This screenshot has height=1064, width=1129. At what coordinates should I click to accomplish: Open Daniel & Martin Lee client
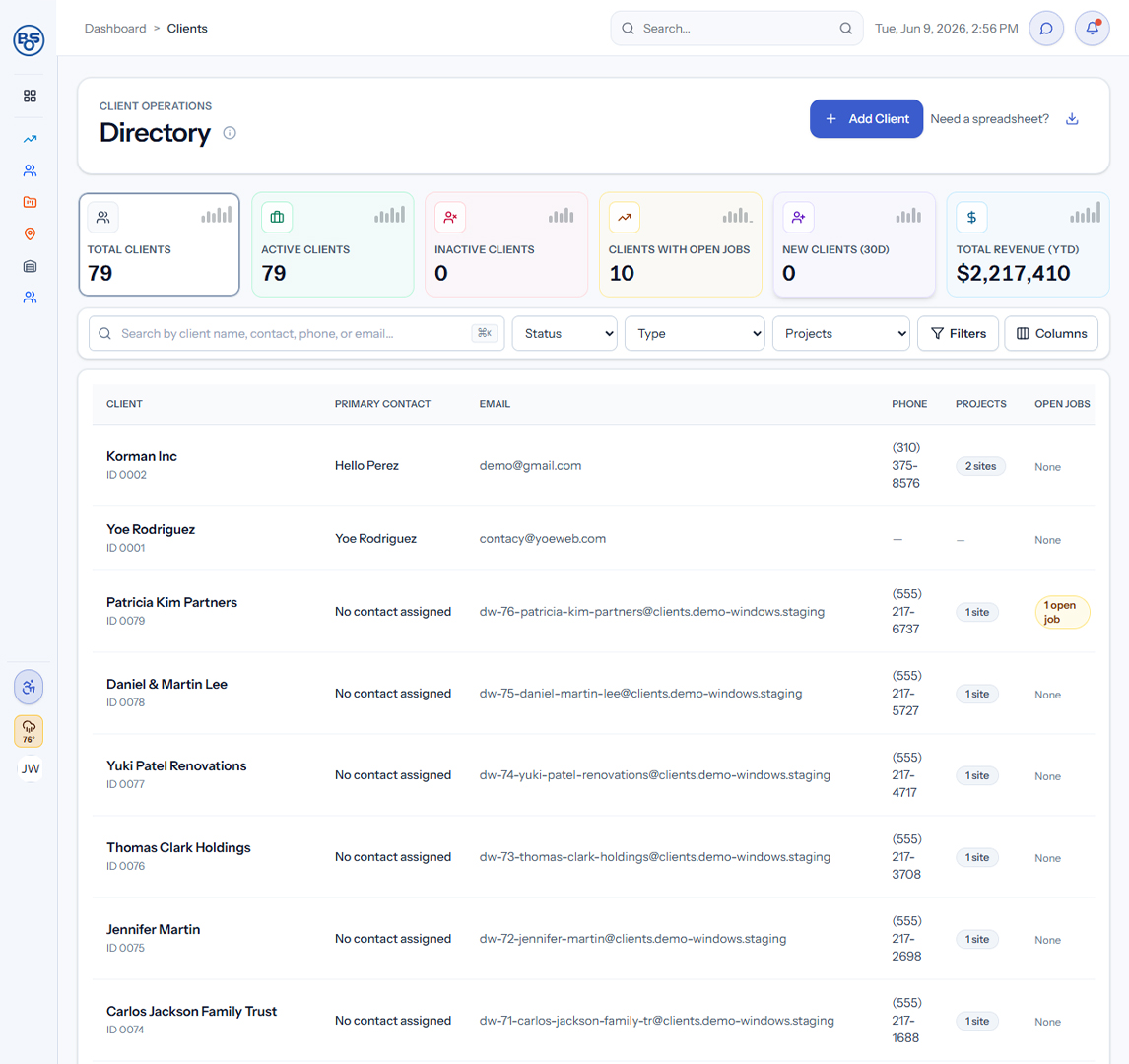click(x=167, y=684)
